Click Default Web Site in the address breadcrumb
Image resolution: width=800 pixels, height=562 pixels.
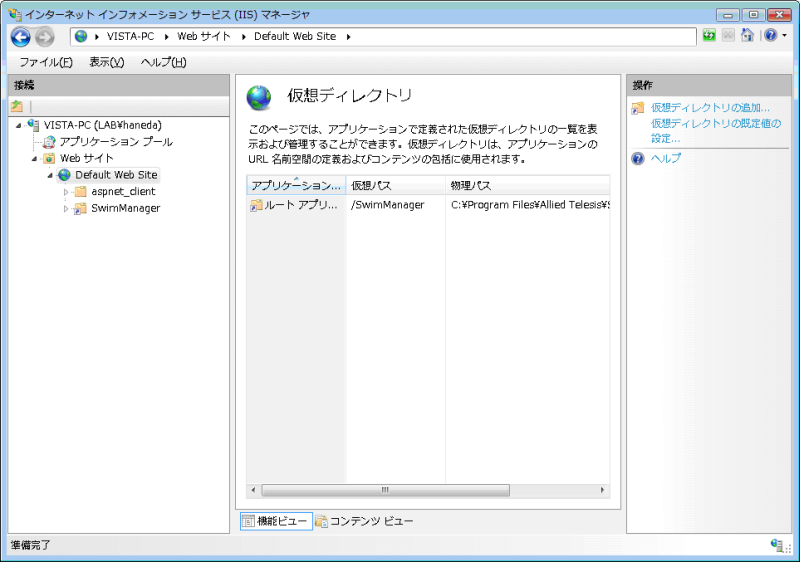coord(295,36)
